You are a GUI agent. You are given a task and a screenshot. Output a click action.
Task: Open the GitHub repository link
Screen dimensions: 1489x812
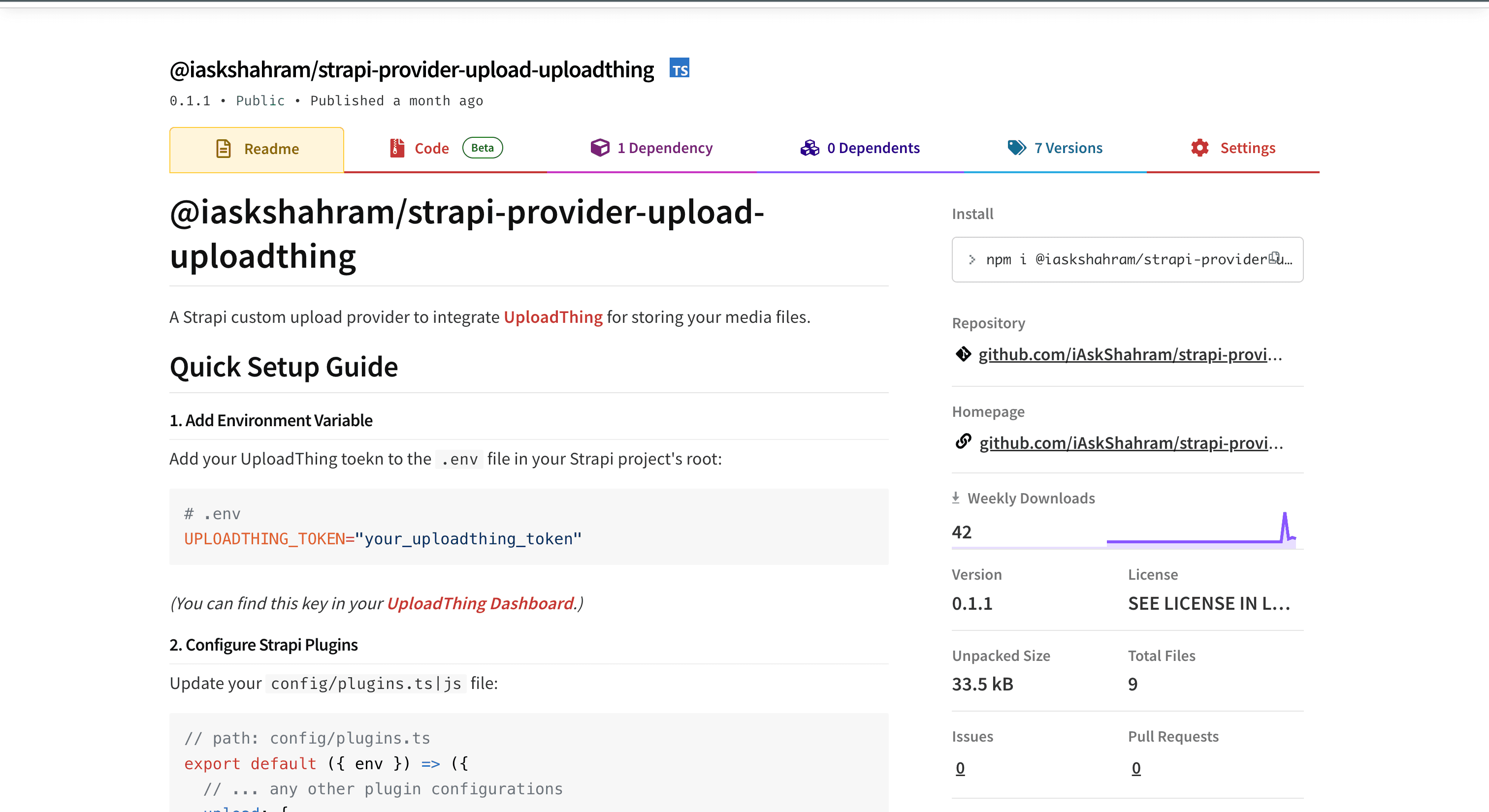pyautogui.click(x=1130, y=354)
